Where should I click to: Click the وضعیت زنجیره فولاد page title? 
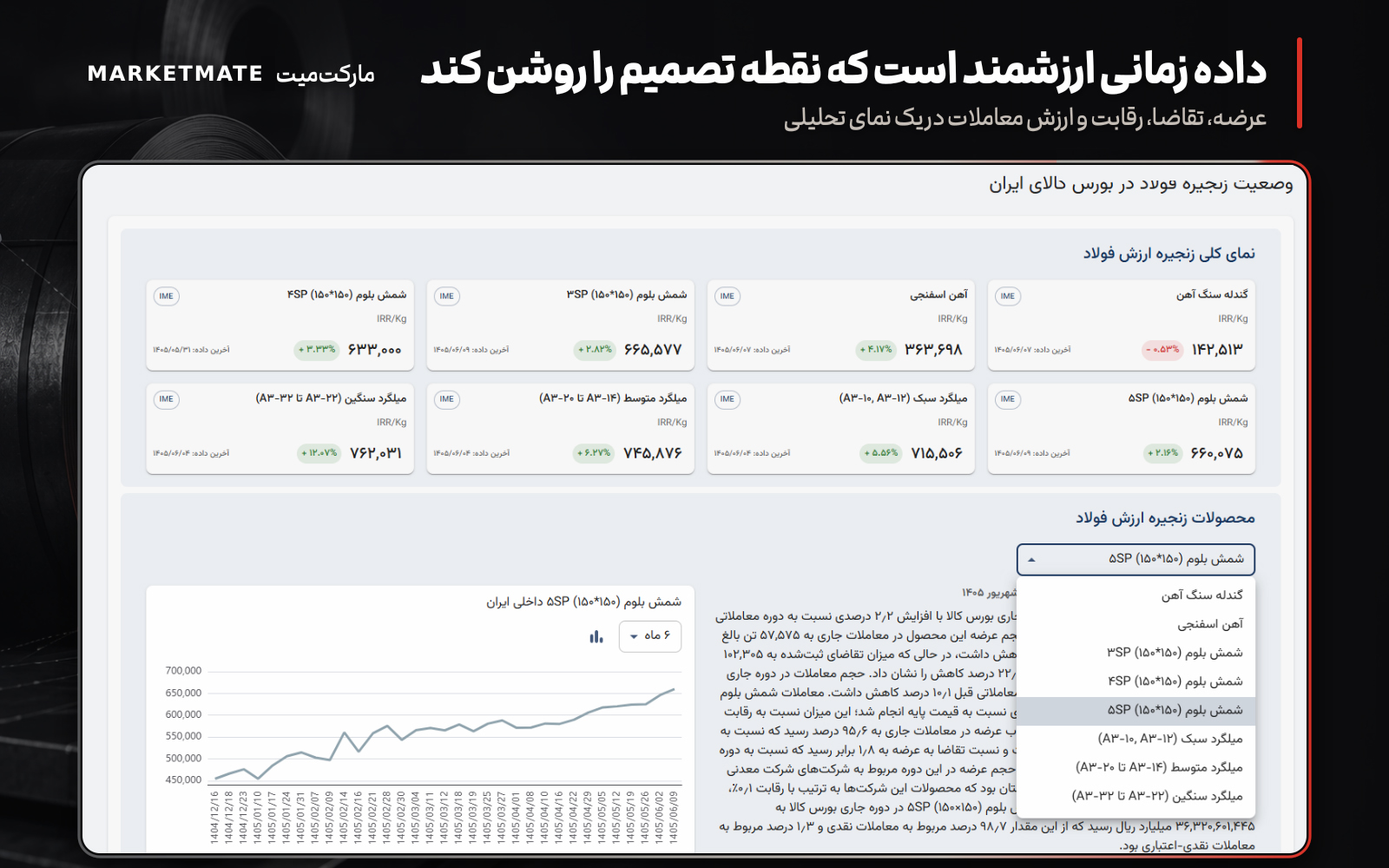(x=1141, y=184)
